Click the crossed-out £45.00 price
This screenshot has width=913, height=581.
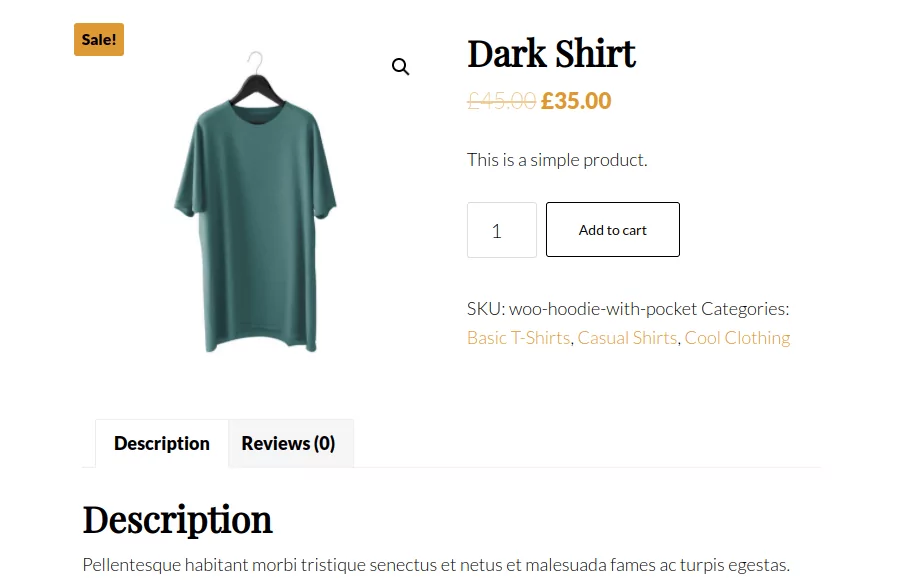pos(501,101)
